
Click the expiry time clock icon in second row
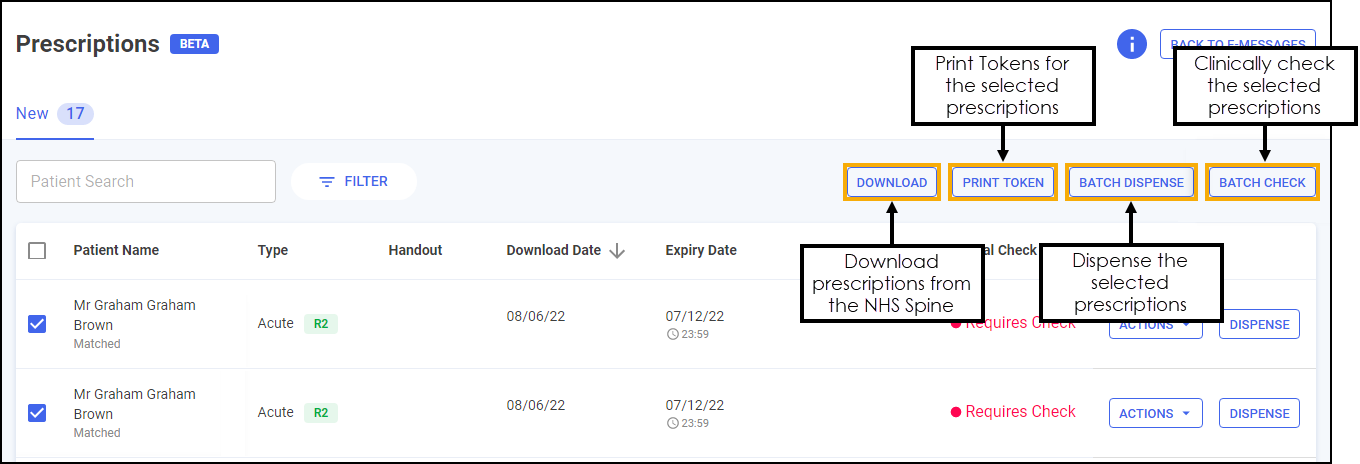point(671,424)
